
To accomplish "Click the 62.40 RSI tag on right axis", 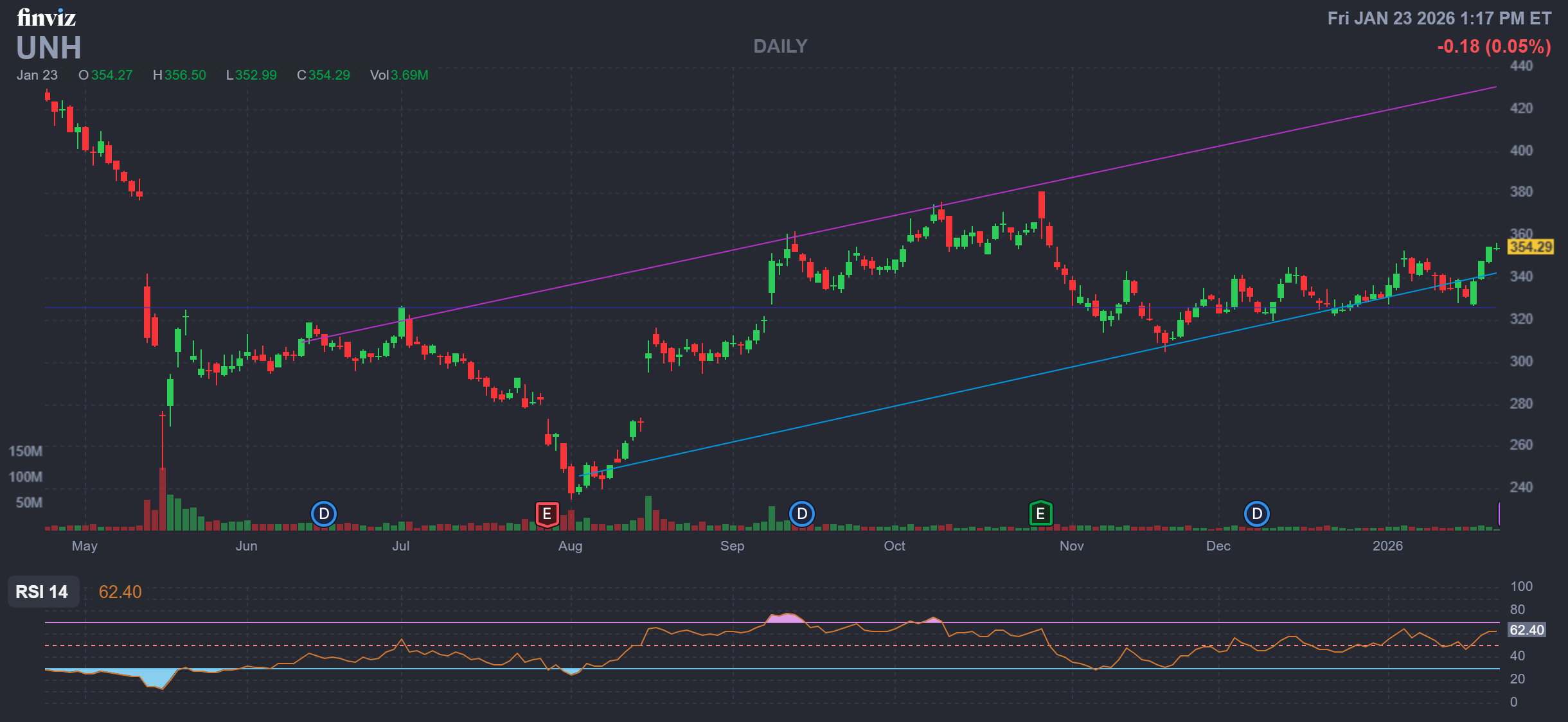I will [1526, 630].
